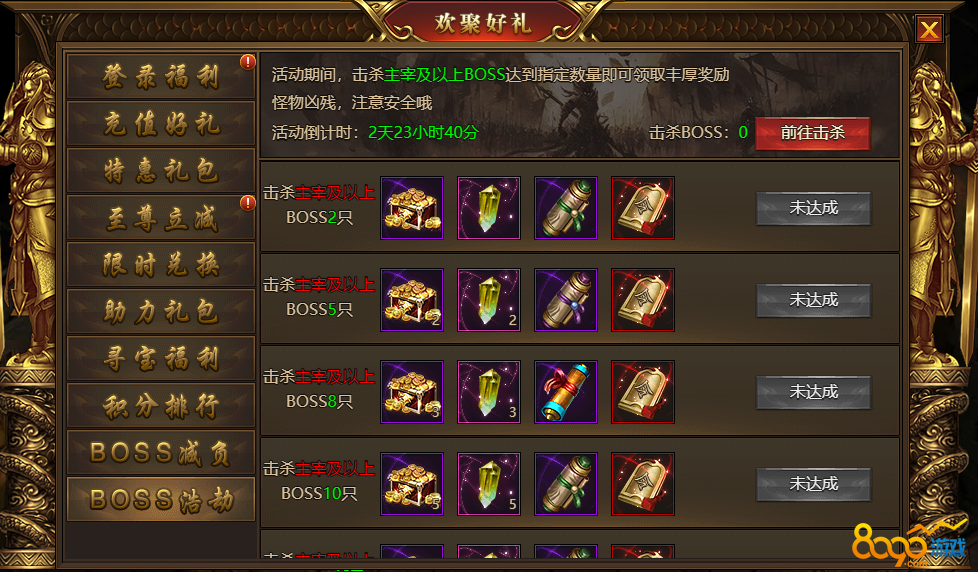This screenshot has height=572, width=978.
Task: Click 未达成 button for BOSS10只 reward
Action: pyautogui.click(x=813, y=484)
